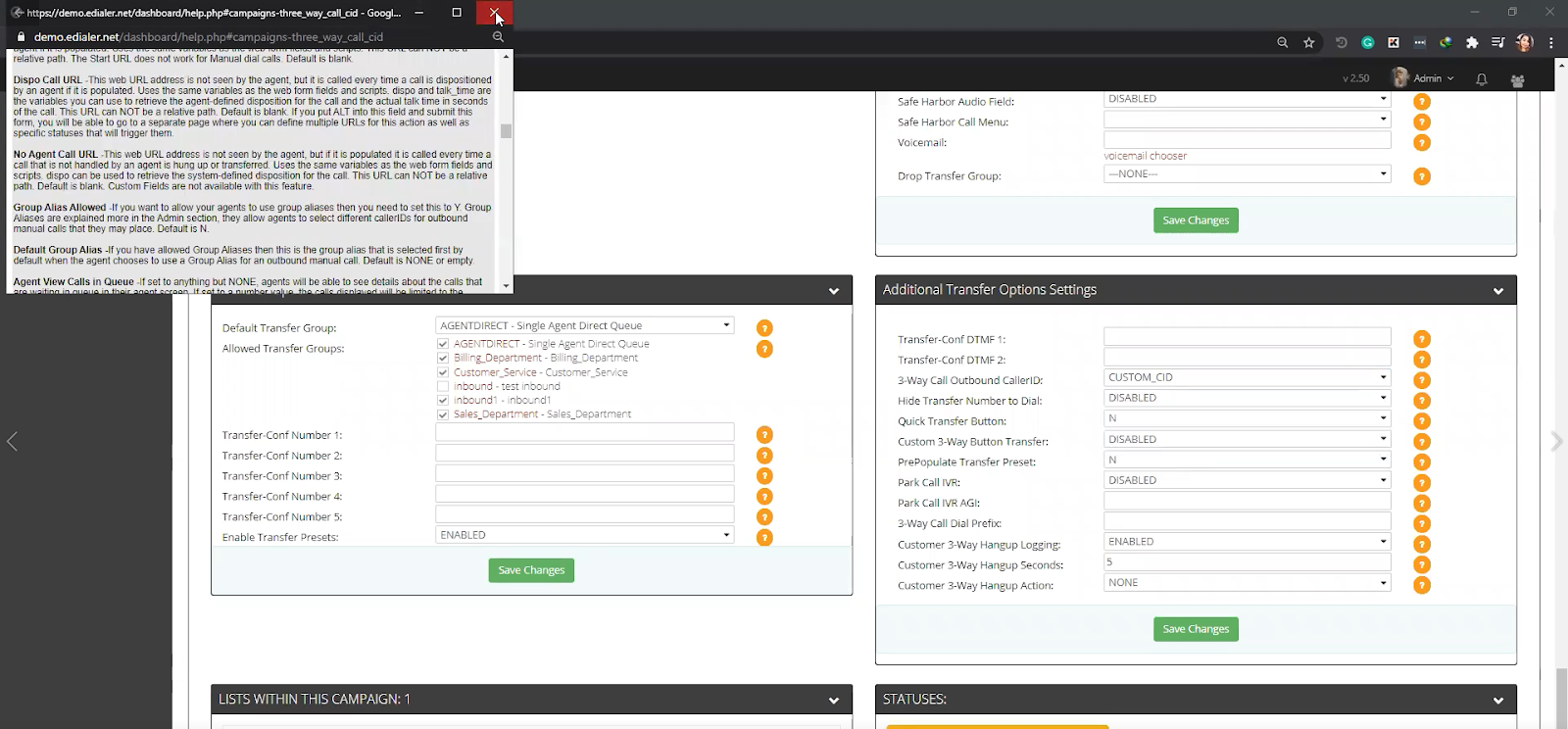This screenshot has width=1568, height=729.
Task: Check the 'inbound - test inbound' group
Action: tap(443, 386)
